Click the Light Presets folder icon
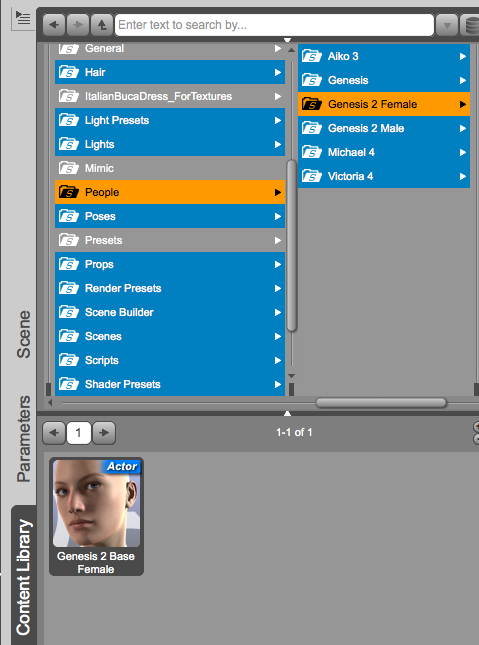The image size is (479, 645). coord(68,121)
